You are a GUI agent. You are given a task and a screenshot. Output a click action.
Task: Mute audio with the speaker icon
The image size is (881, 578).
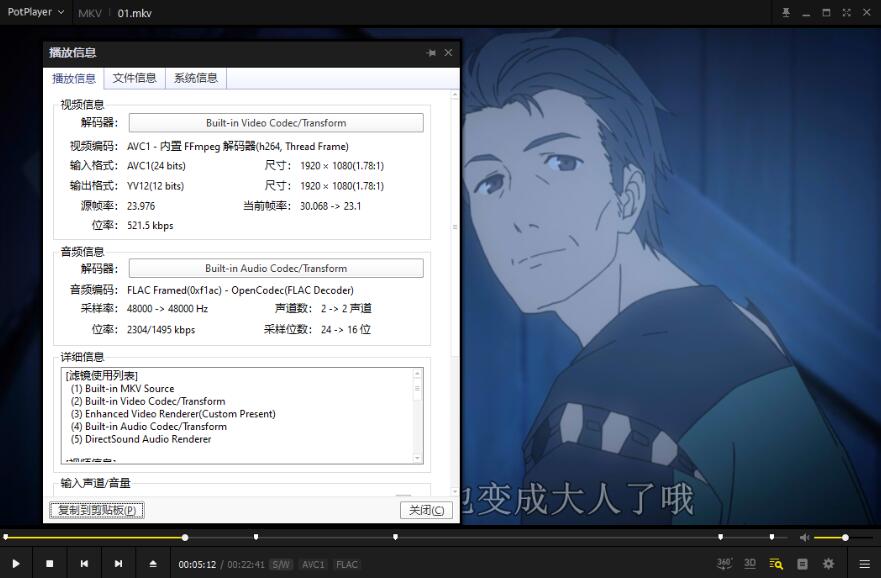click(x=805, y=538)
